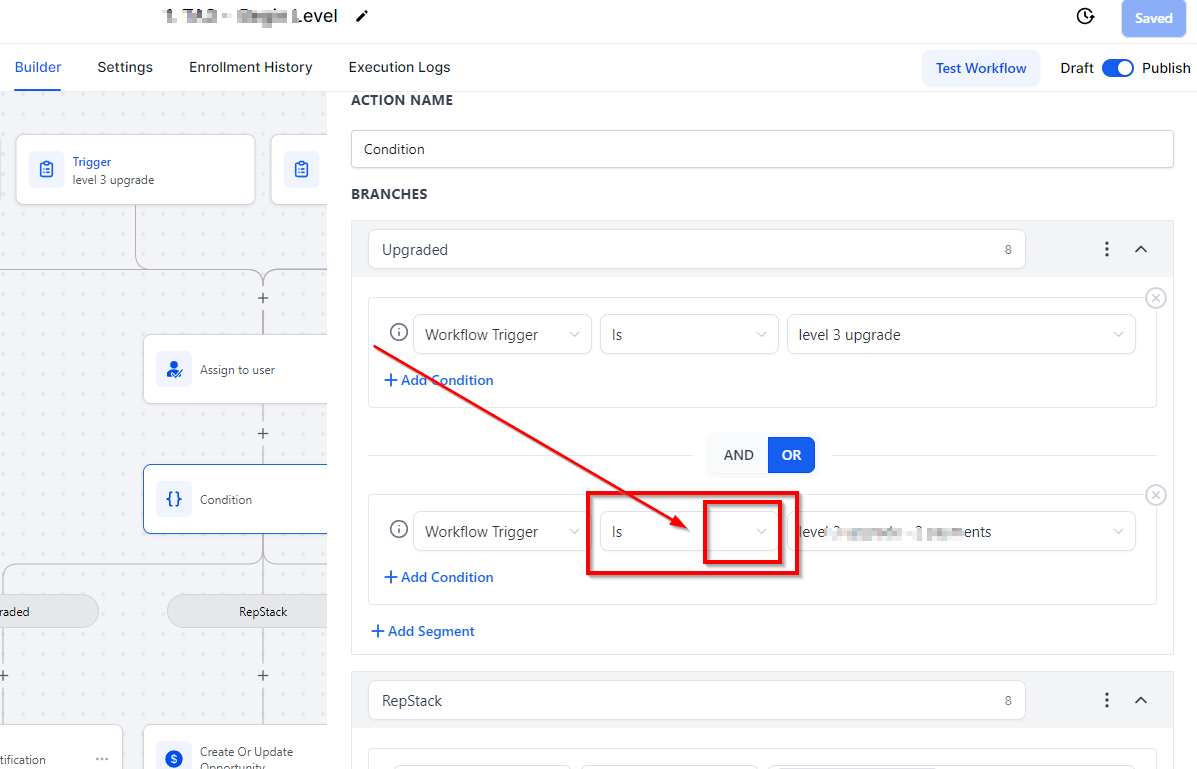1197x769 pixels.
Task: Click Add Segment link
Action: coord(422,632)
